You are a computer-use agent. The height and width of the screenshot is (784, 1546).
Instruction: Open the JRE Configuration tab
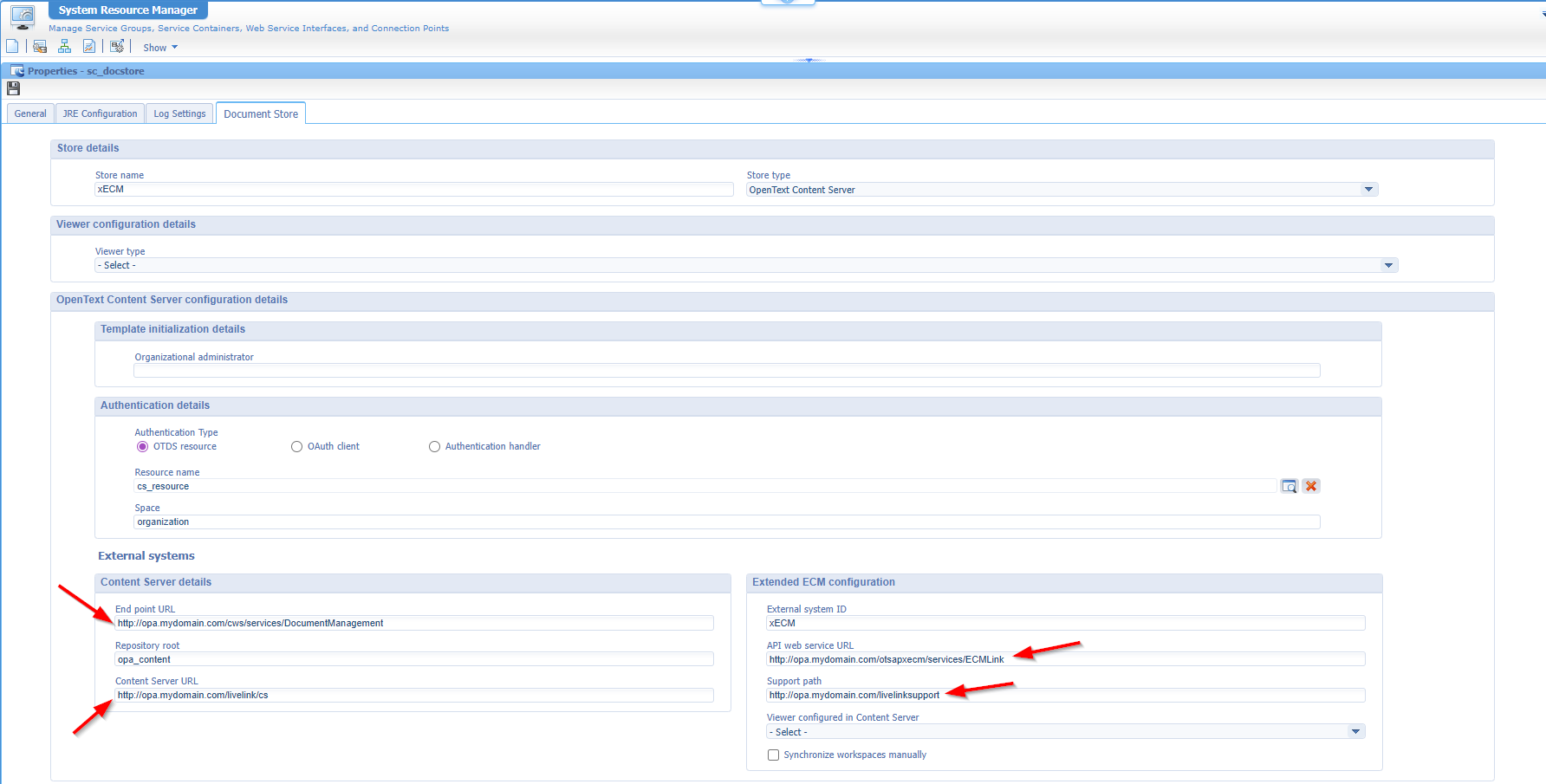pyautogui.click(x=100, y=113)
